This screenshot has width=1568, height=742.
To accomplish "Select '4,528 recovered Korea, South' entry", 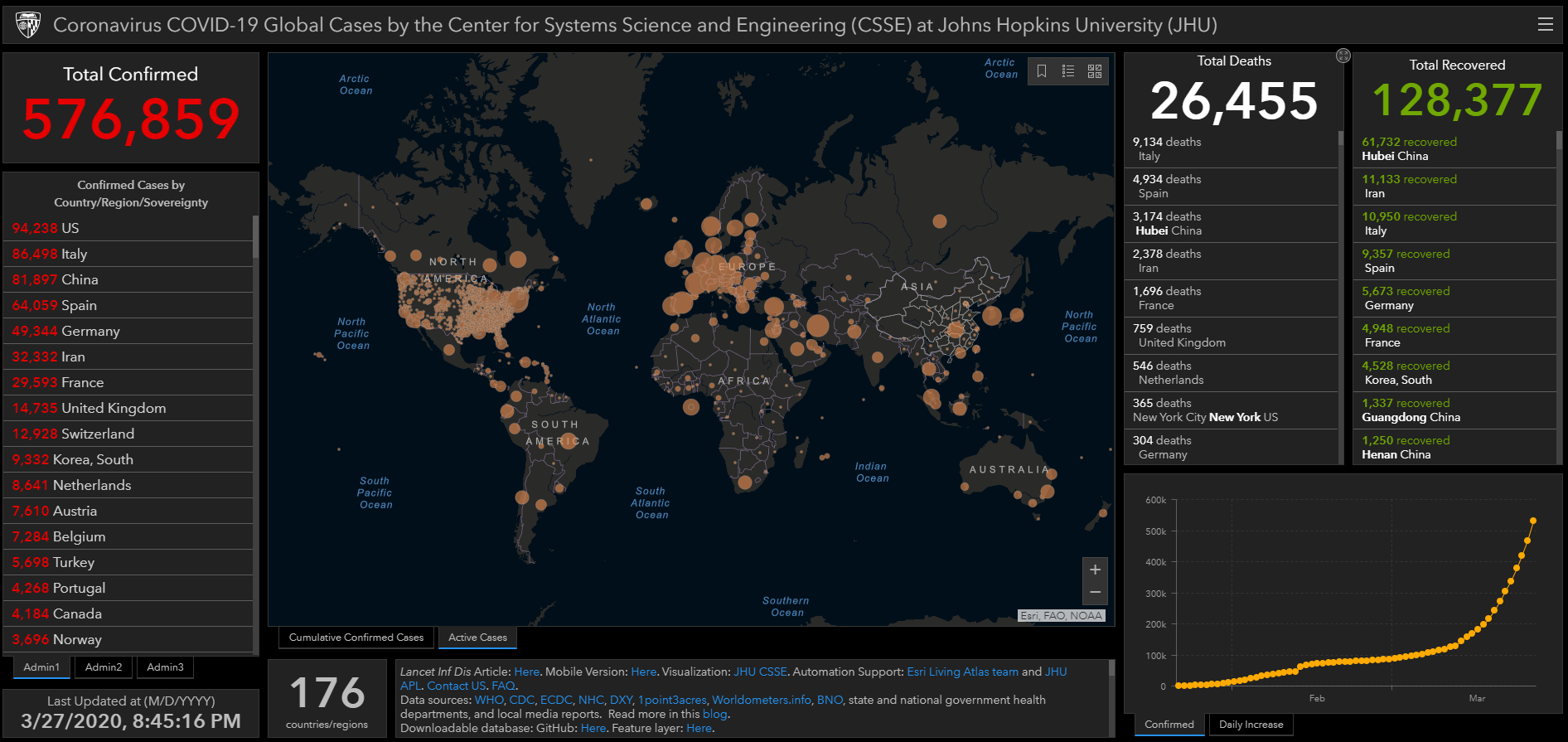I will [x=1455, y=373].
